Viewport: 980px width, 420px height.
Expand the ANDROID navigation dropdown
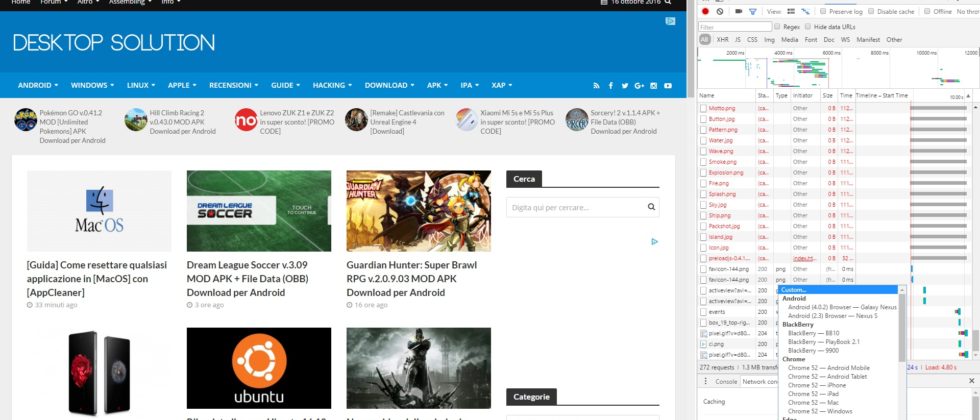pos(38,86)
